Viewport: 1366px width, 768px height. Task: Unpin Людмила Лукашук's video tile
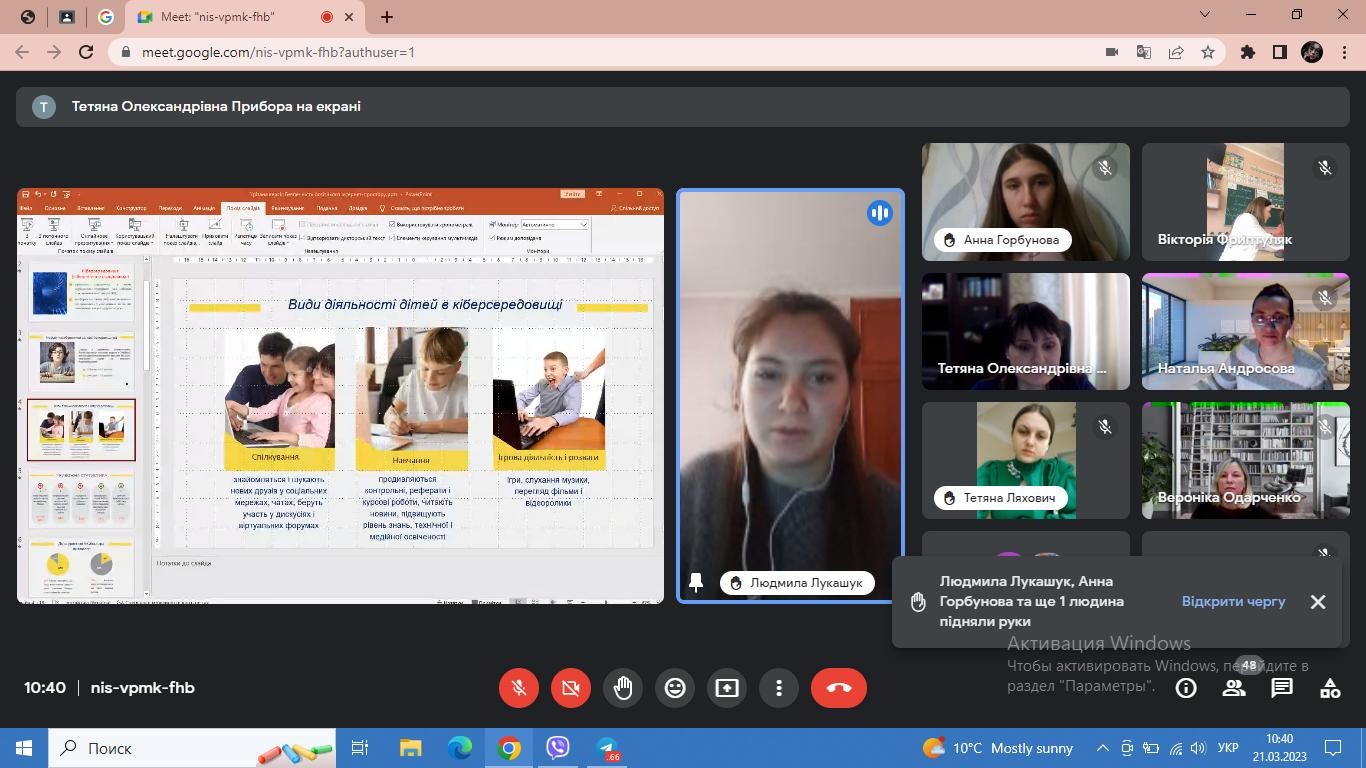tap(696, 582)
